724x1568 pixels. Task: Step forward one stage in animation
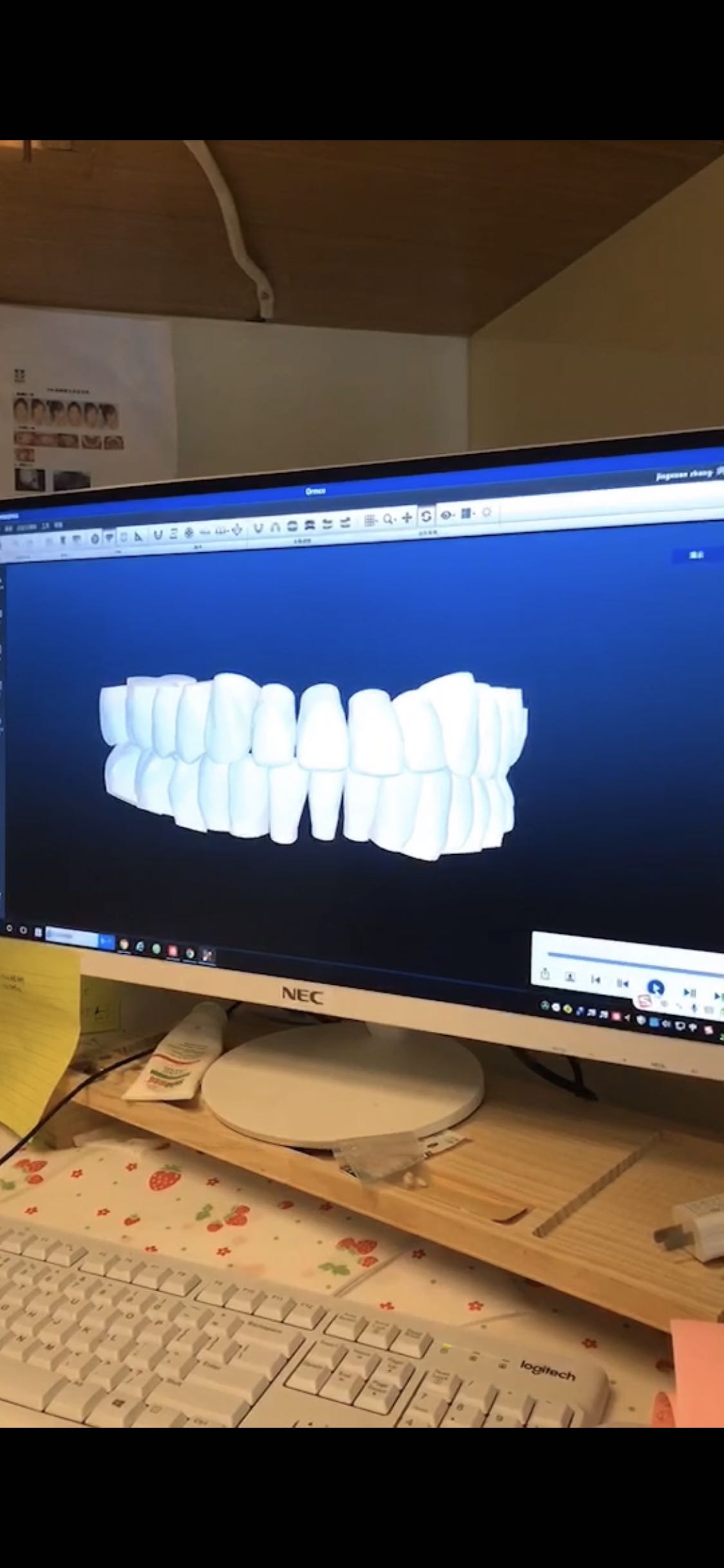689,993
